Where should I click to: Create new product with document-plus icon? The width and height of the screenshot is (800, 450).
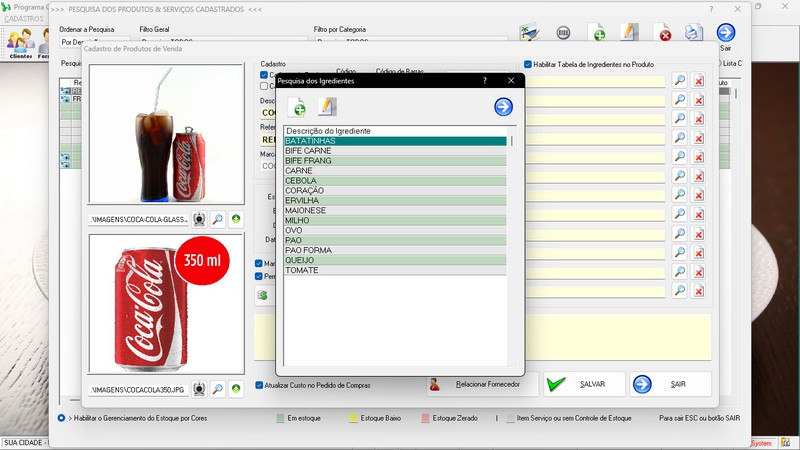click(x=596, y=32)
